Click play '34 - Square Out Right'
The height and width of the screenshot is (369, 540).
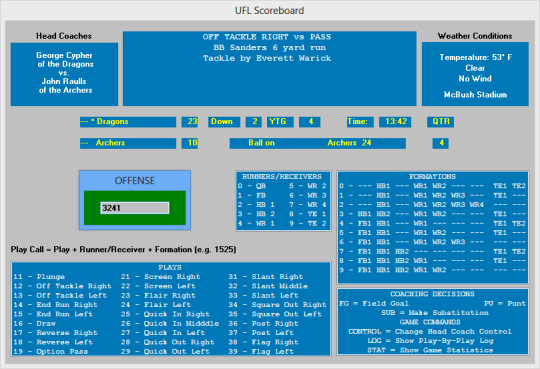click(x=278, y=305)
